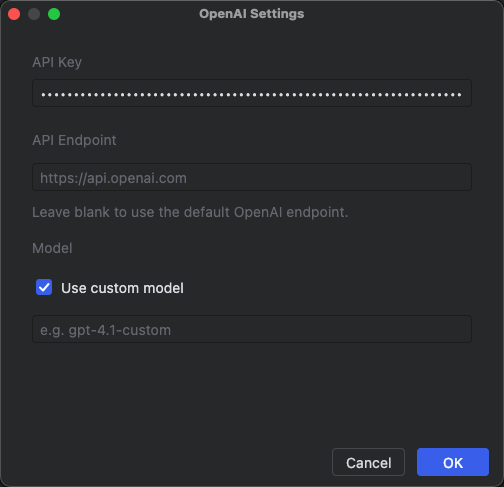Click the API Endpoint label
Image resolution: width=504 pixels, height=487 pixels.
74,140
